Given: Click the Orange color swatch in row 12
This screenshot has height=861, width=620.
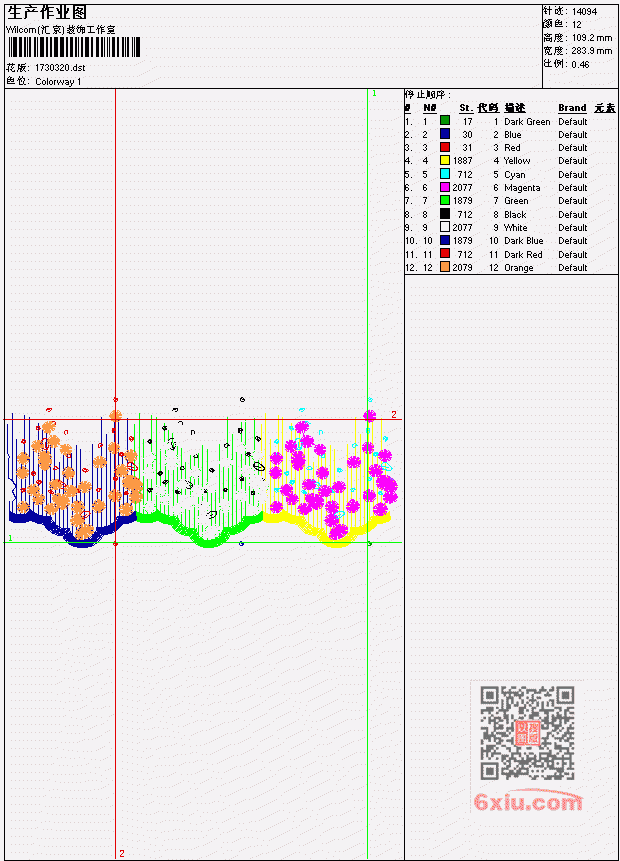Looking at the screenshot, I should click(445, 267).
